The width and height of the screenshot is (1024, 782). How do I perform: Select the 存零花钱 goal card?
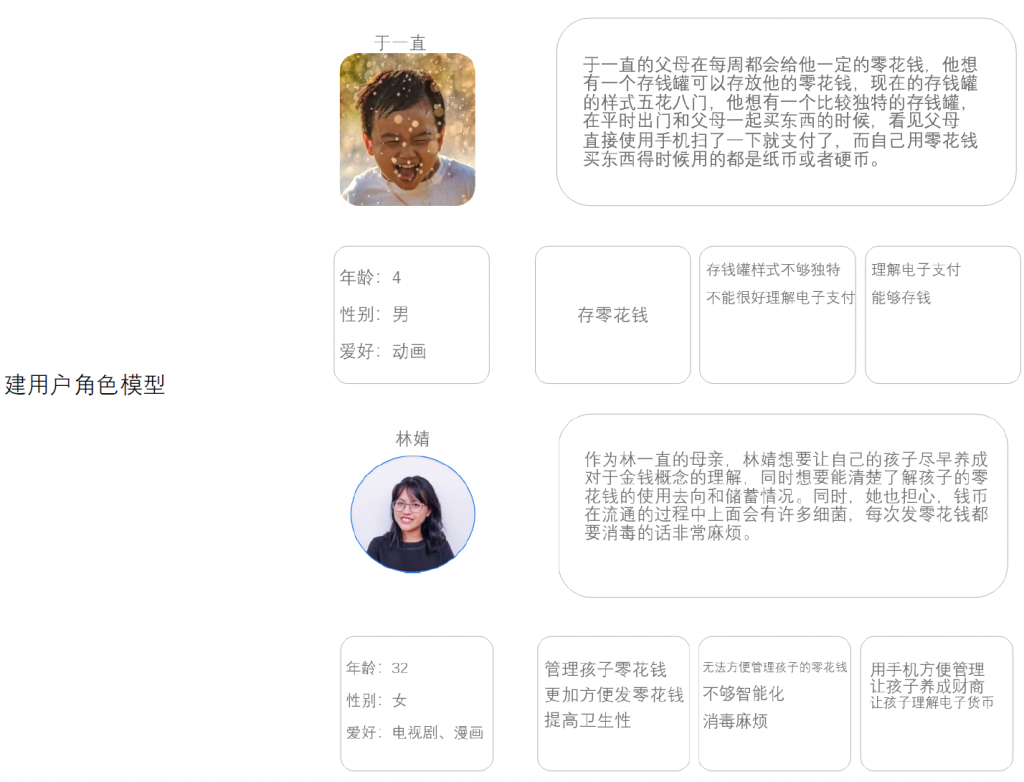(x=613, y=315)
